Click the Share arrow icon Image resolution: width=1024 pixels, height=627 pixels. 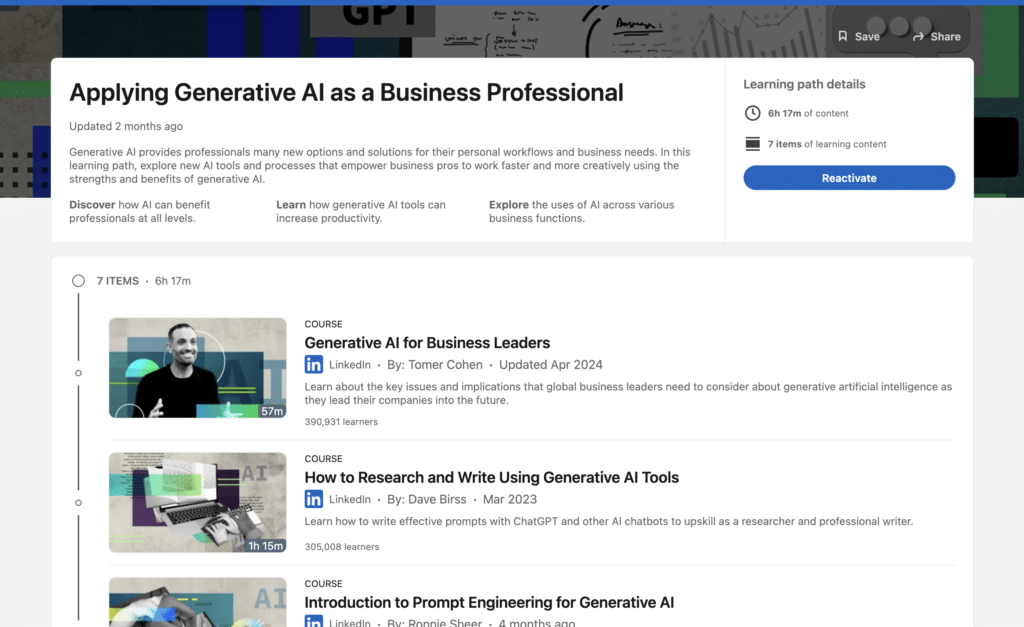(918, 37)
